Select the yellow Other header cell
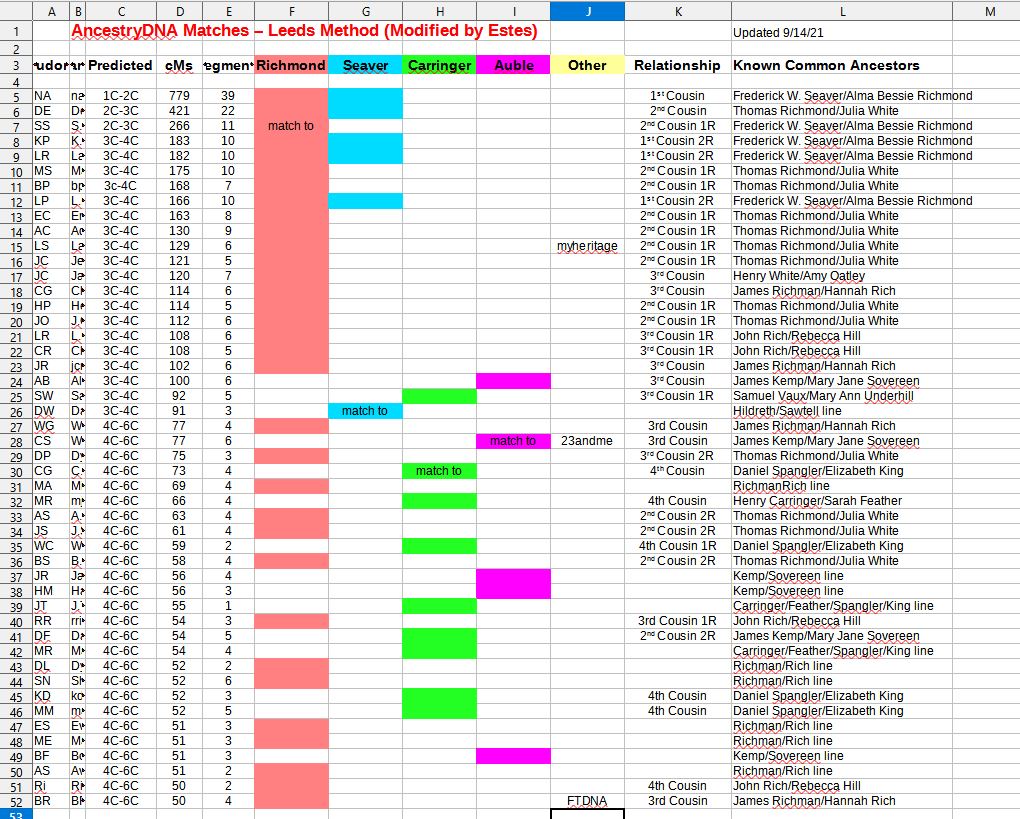The image size is (1020, 819). point(587,64)
